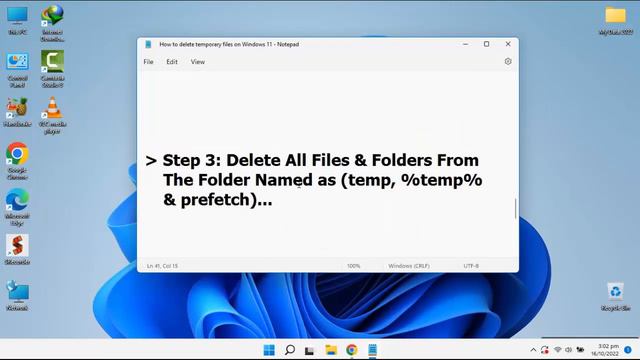Open the View menu in Notepad
Screen dimensions: 640x360
pos(198,62)
